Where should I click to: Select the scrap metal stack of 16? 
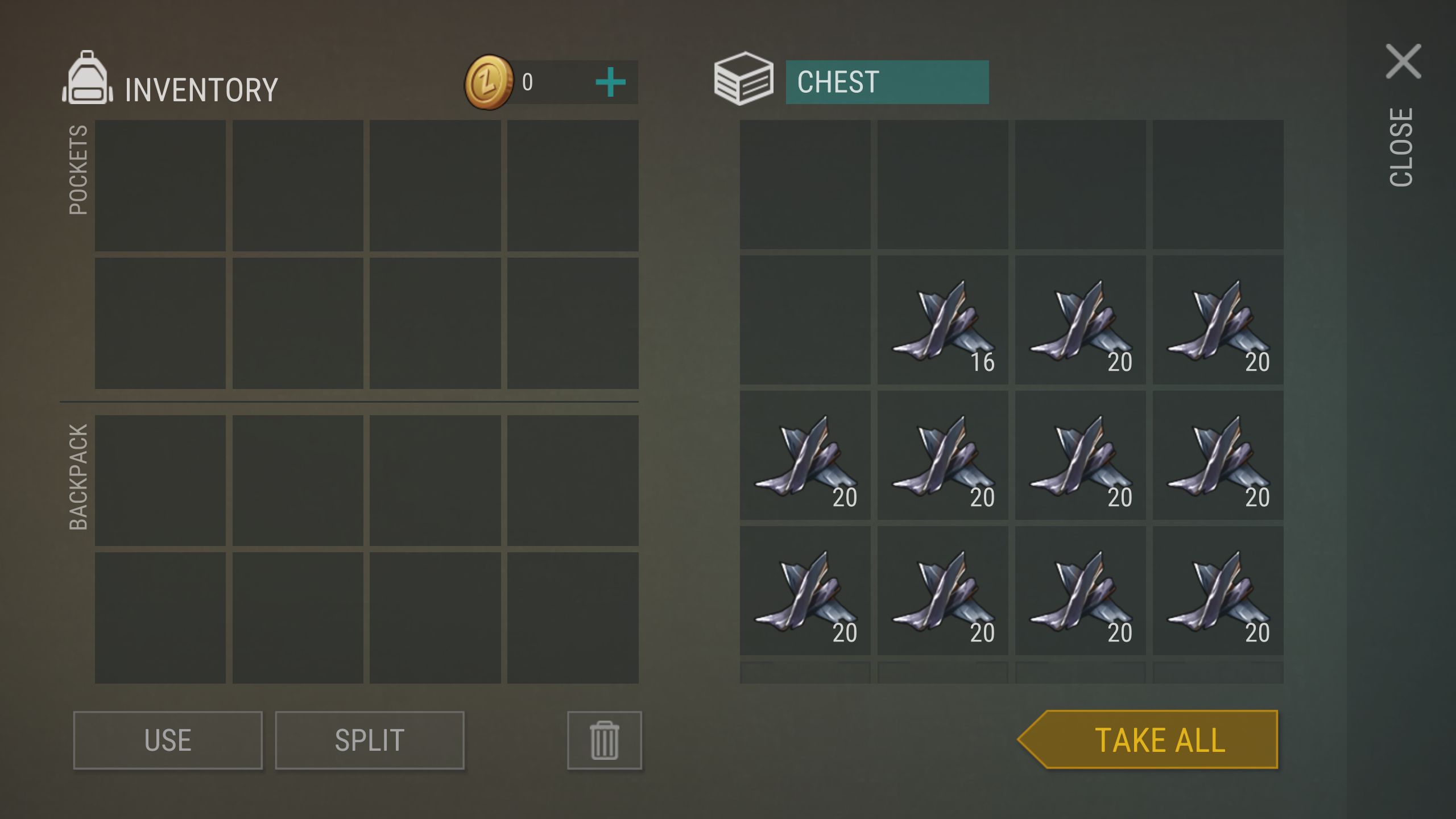point(942,320)
